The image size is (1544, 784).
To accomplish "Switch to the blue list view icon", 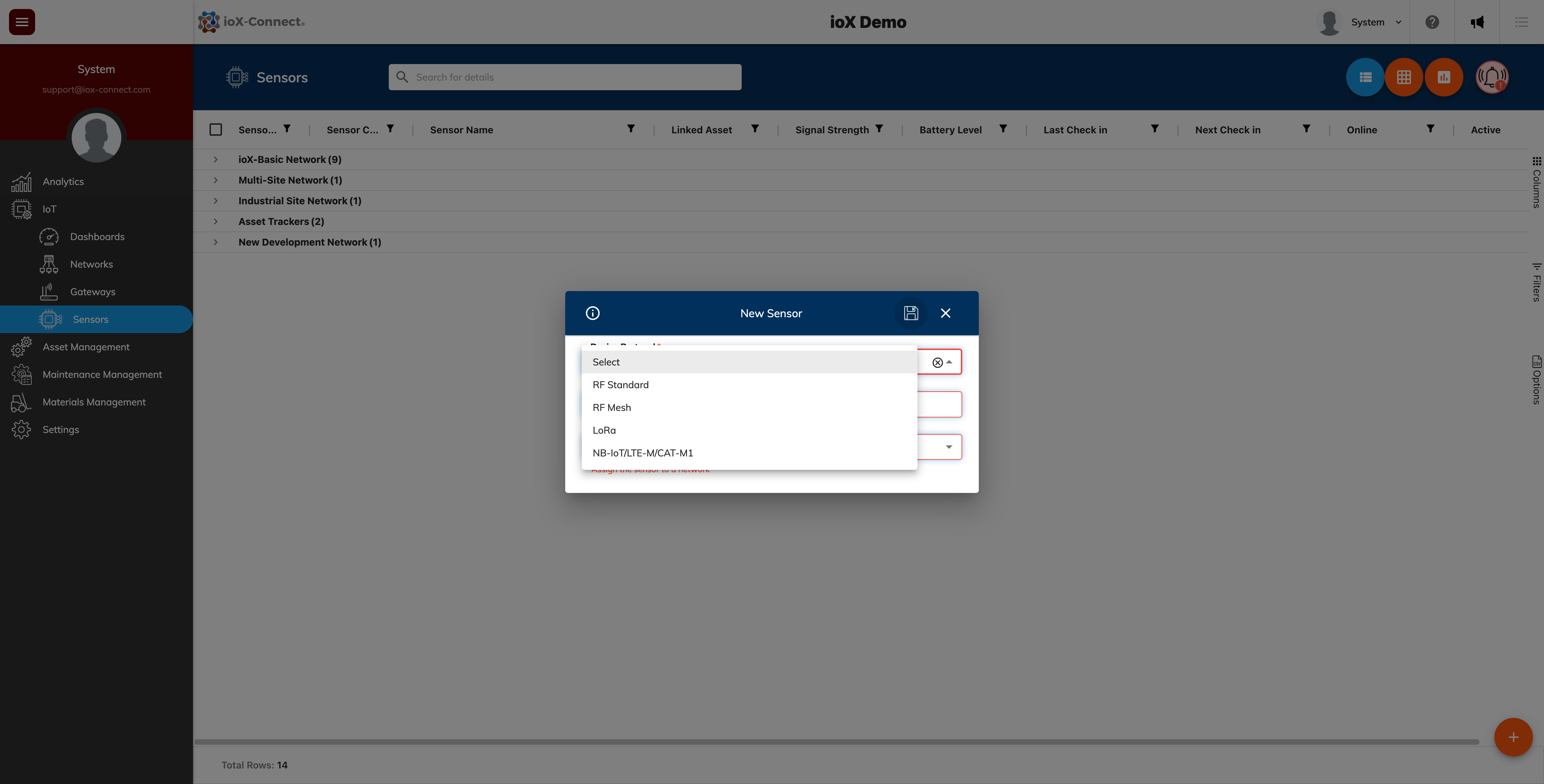I will 1365,77.
